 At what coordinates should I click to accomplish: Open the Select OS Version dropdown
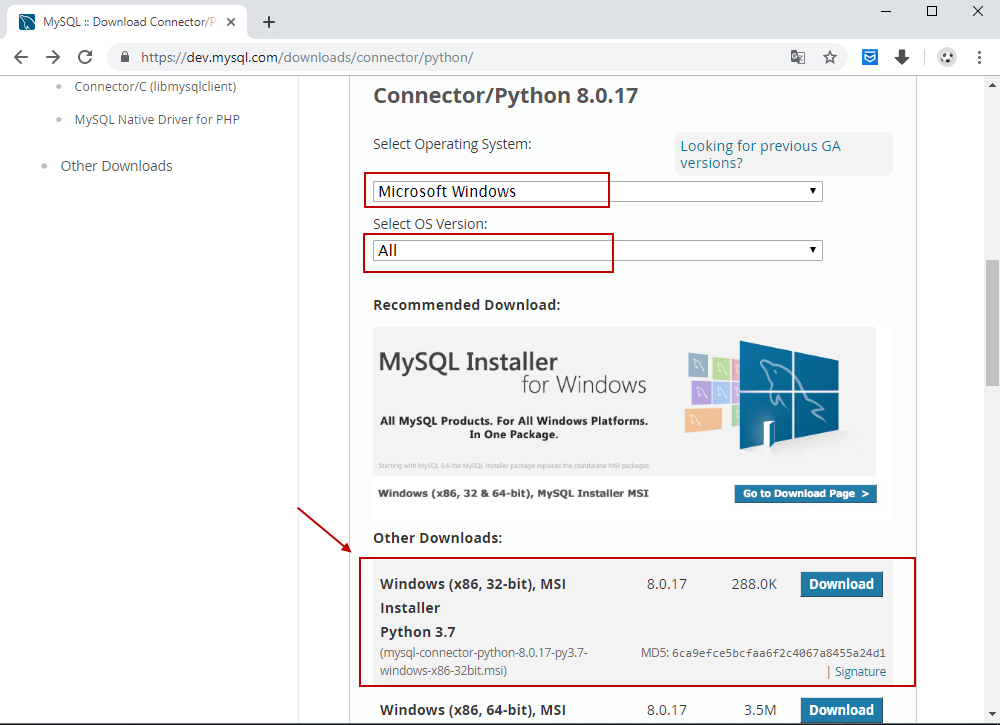point(598,251)
